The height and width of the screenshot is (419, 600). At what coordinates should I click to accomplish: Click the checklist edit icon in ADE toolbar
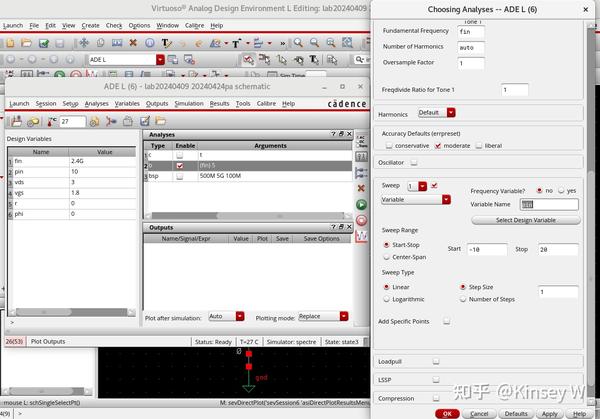click(x=145, y=121)
